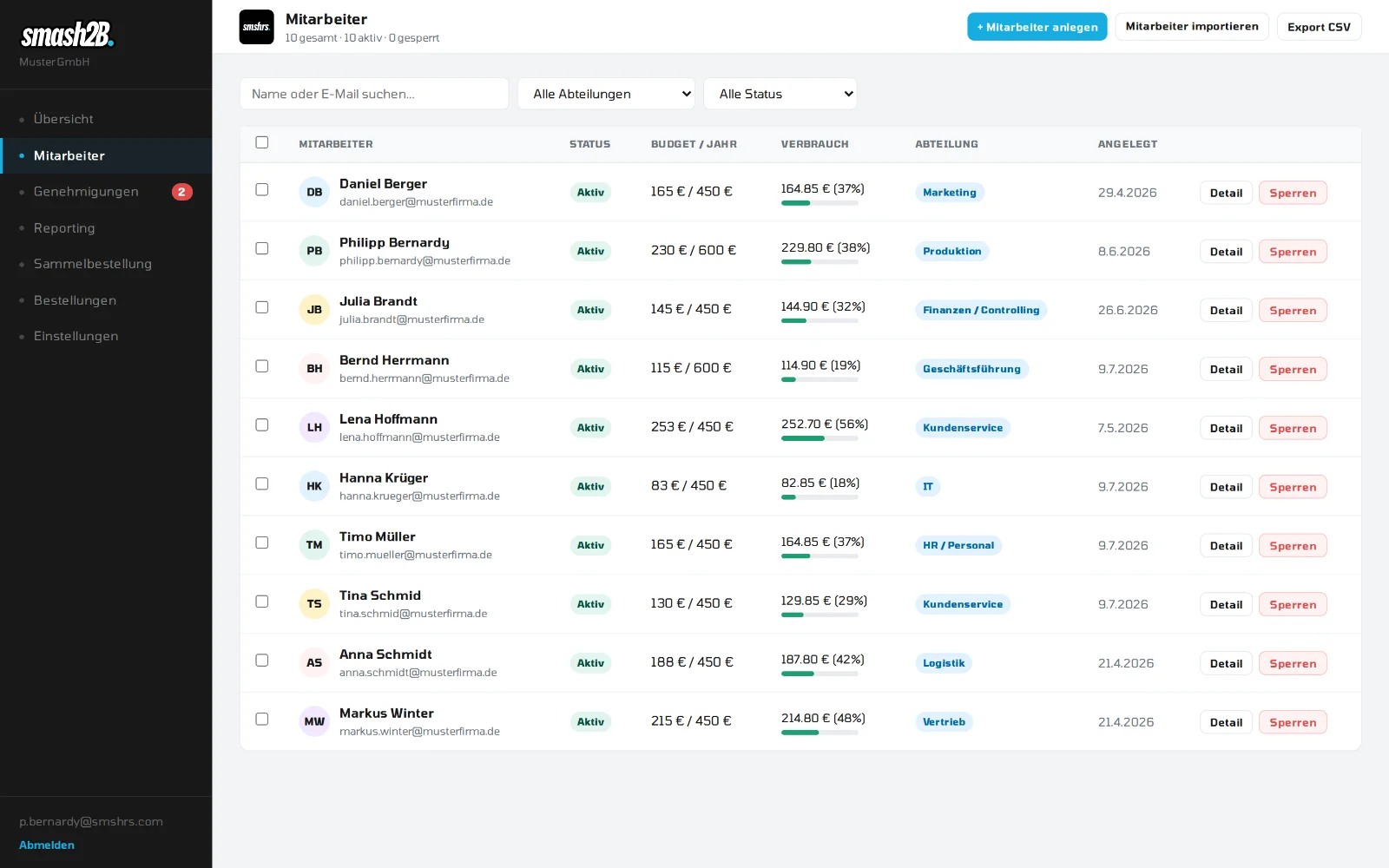The width and height of the screenshot is (1389, 868).
Task: Open Detail for Timo Müller
Action: pyautogui.click(x=1226, y=545)
